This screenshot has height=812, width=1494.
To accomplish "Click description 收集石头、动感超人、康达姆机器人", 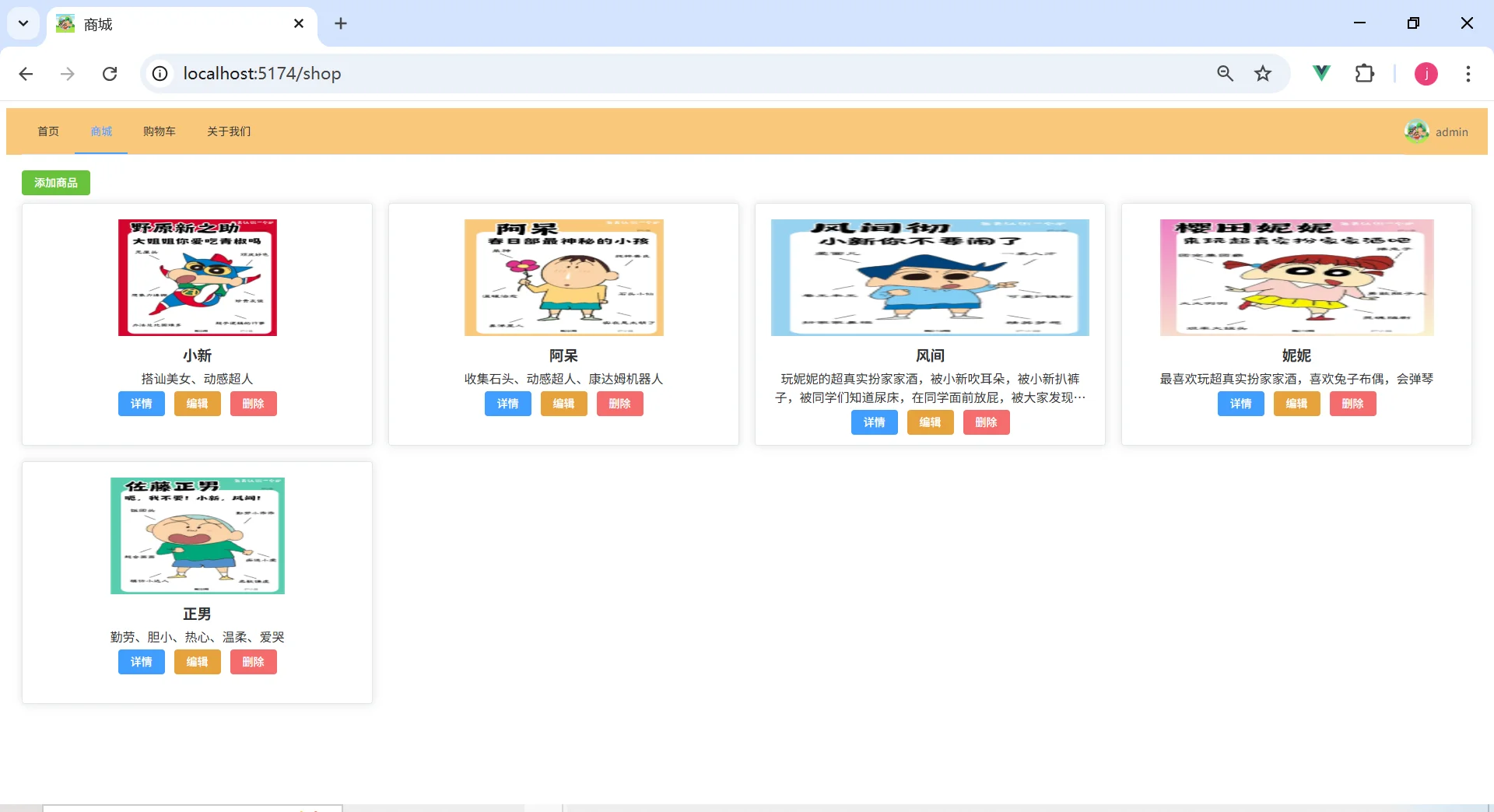I will [x=564, y=379].
